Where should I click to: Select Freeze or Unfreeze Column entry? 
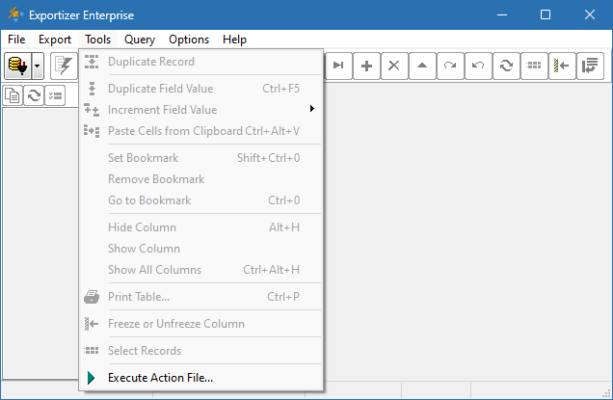[x=201, y=324]
